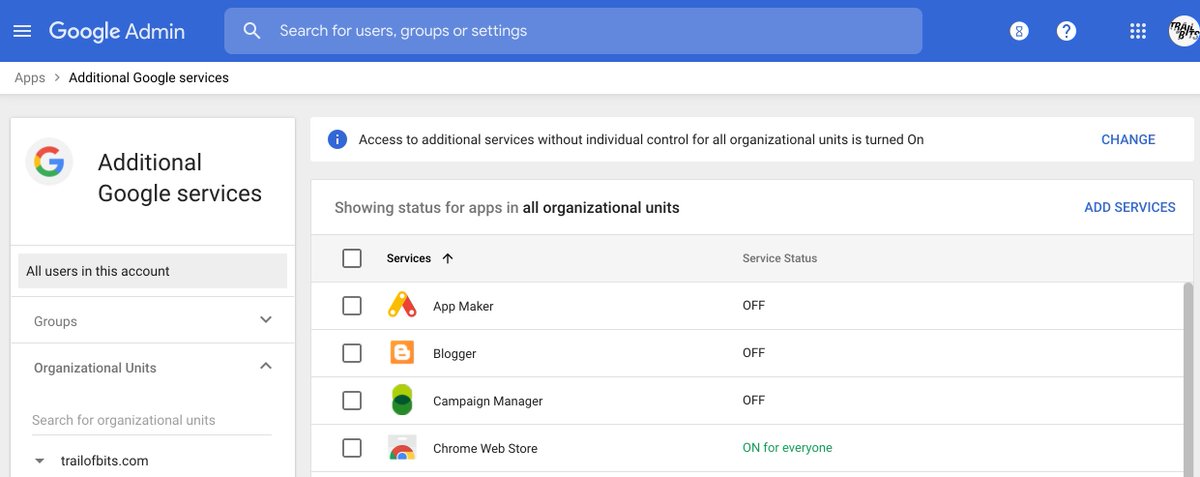This screenshot has height=477, width=1200.
Task: Click the Services column header
Action: click(409, 258)
